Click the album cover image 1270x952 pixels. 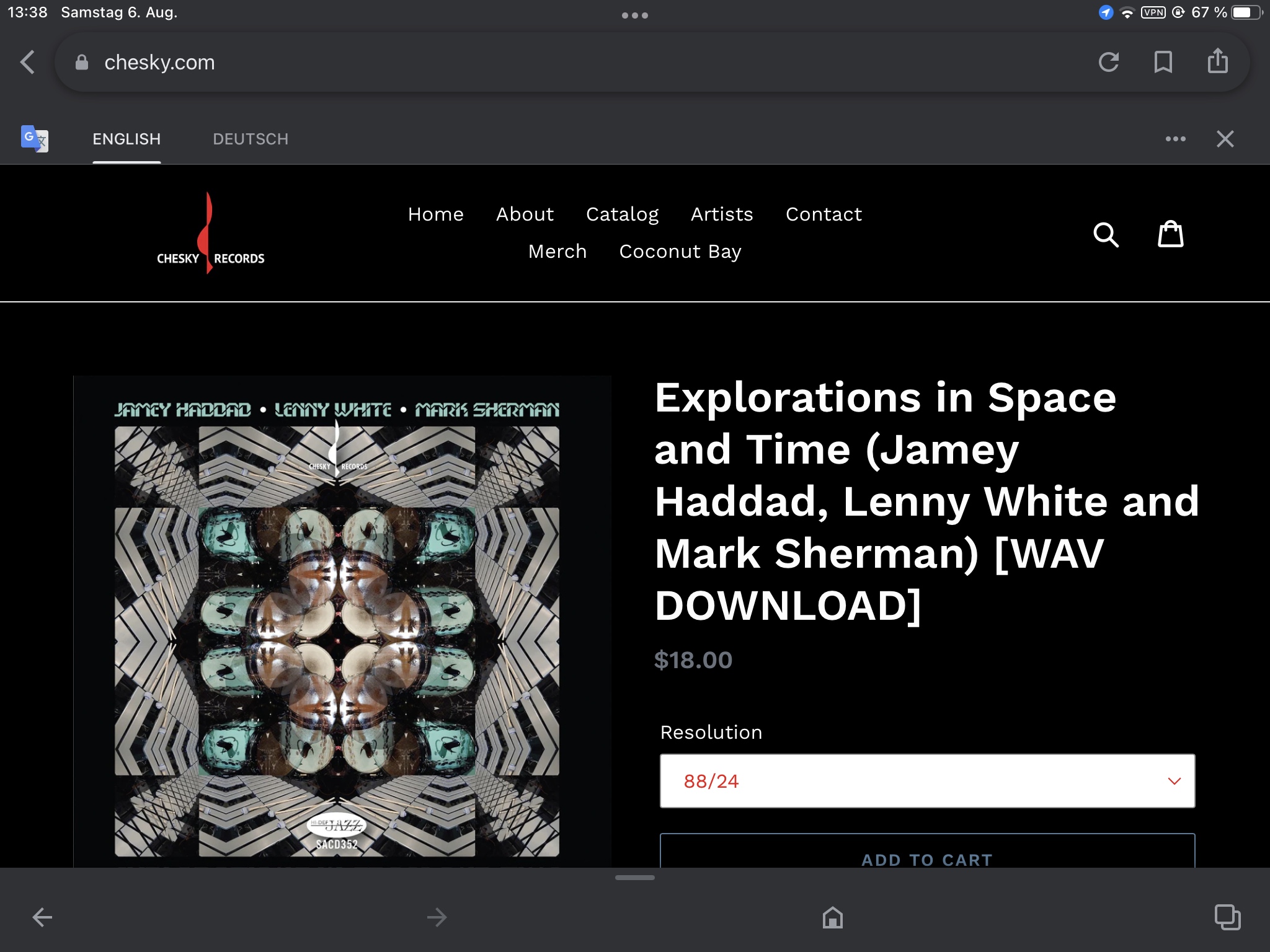342,621
